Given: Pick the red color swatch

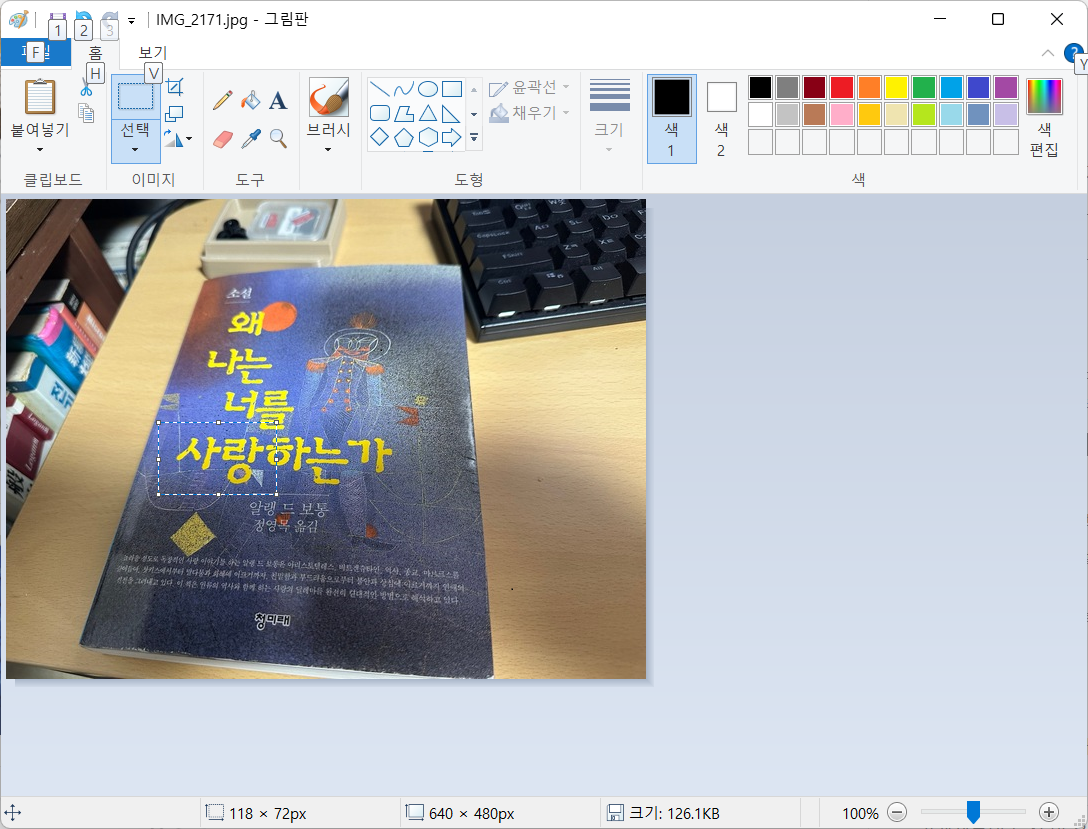Looking at the screenshot, I should tap(842, 87).
